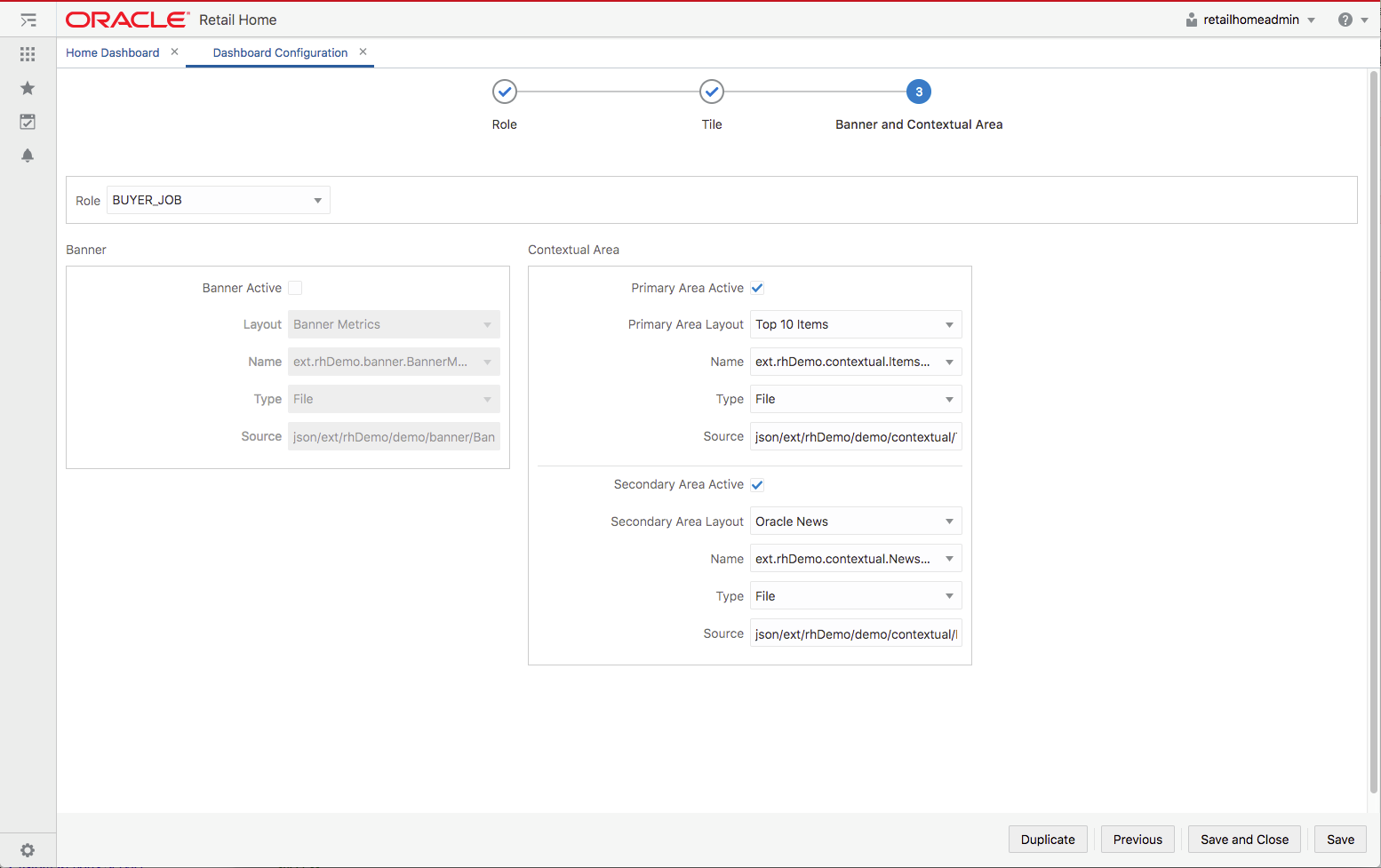Expand the Help menu arrow
This screenshot has height=868, width=1381.
[x=1364, y=20]
